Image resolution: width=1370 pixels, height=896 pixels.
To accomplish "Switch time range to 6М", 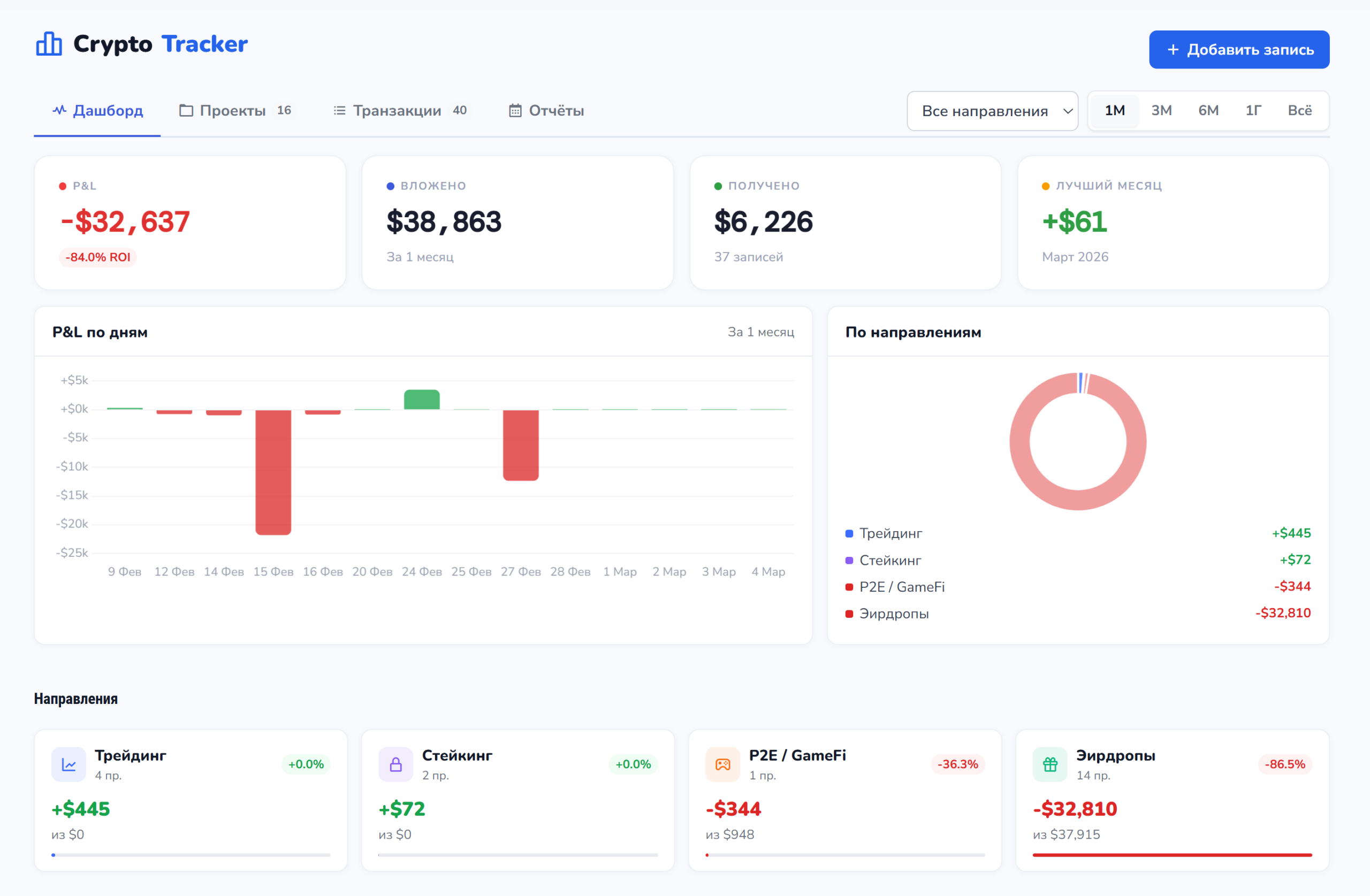I will (1208, 111).
